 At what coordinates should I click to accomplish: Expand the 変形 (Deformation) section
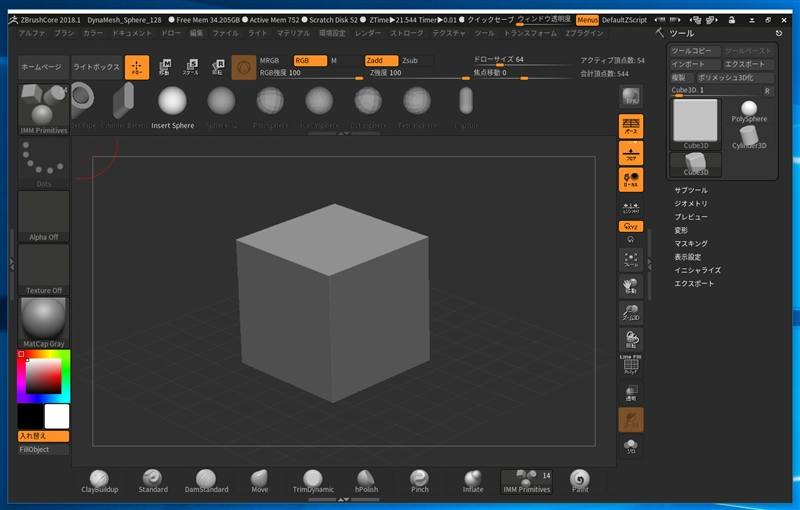tap(681, 230)
